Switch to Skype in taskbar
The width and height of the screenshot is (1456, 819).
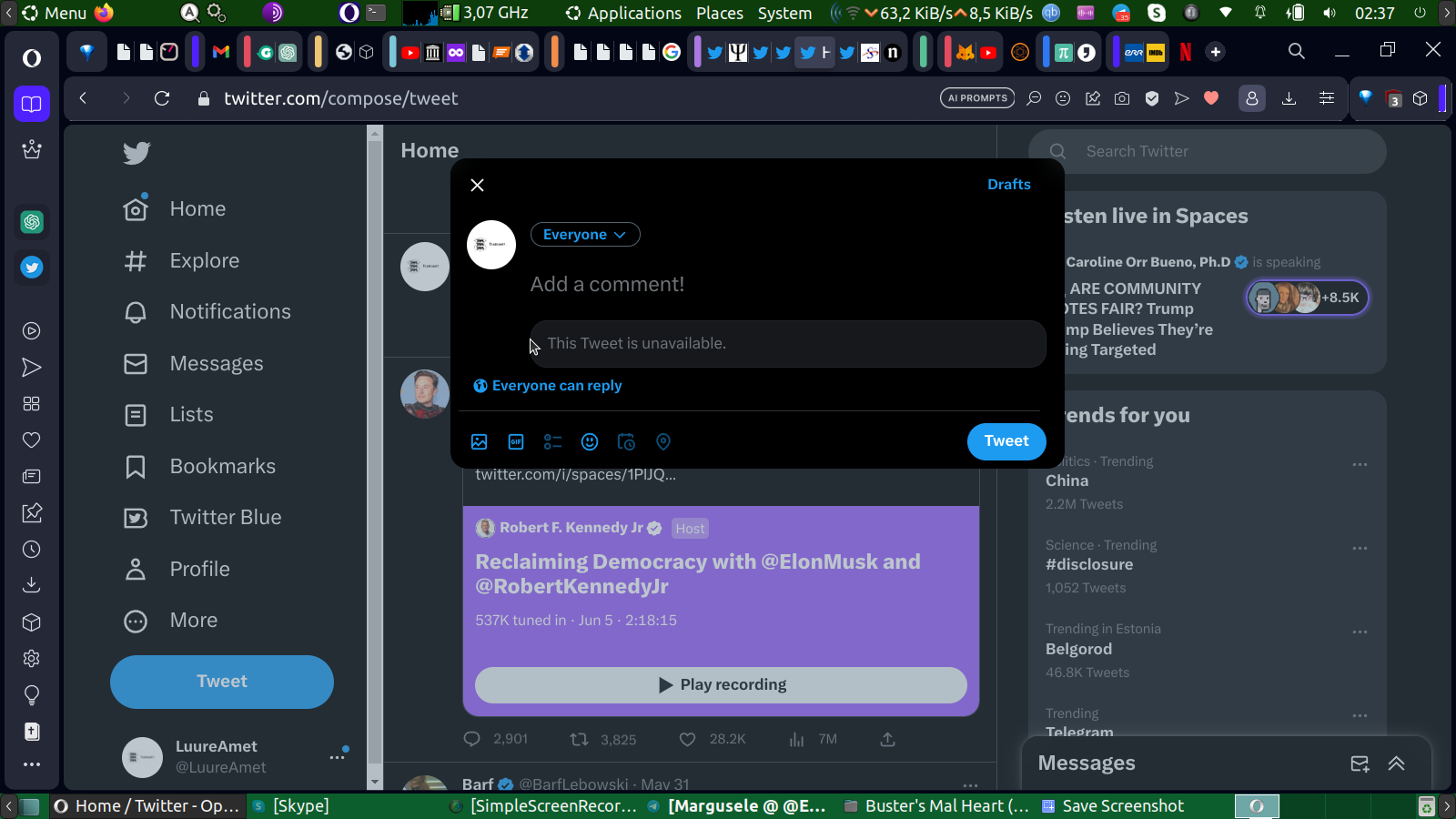pos(290,806)
